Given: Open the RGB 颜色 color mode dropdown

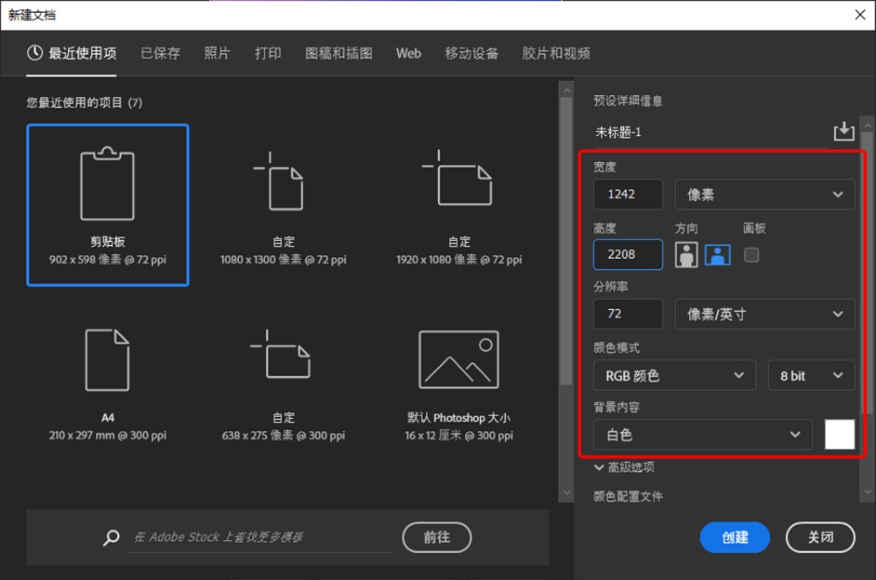Looking at the screenshot, I should coord(674,376).
